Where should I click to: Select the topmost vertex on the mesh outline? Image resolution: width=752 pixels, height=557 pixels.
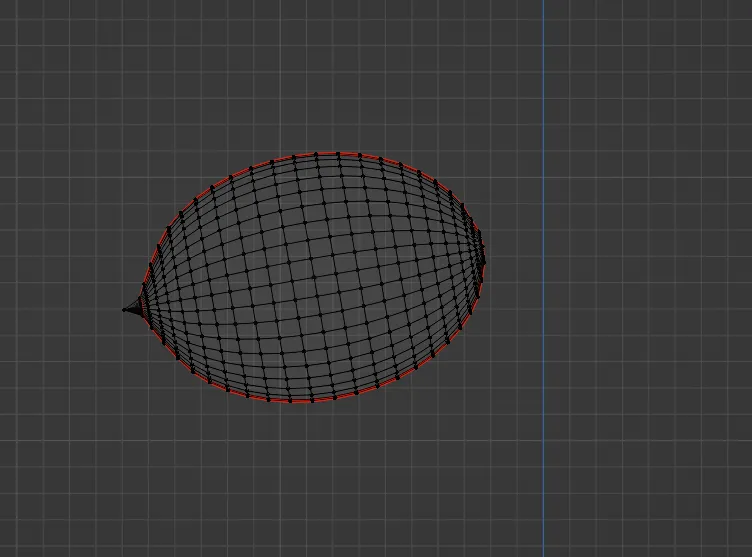pos(316,154)
